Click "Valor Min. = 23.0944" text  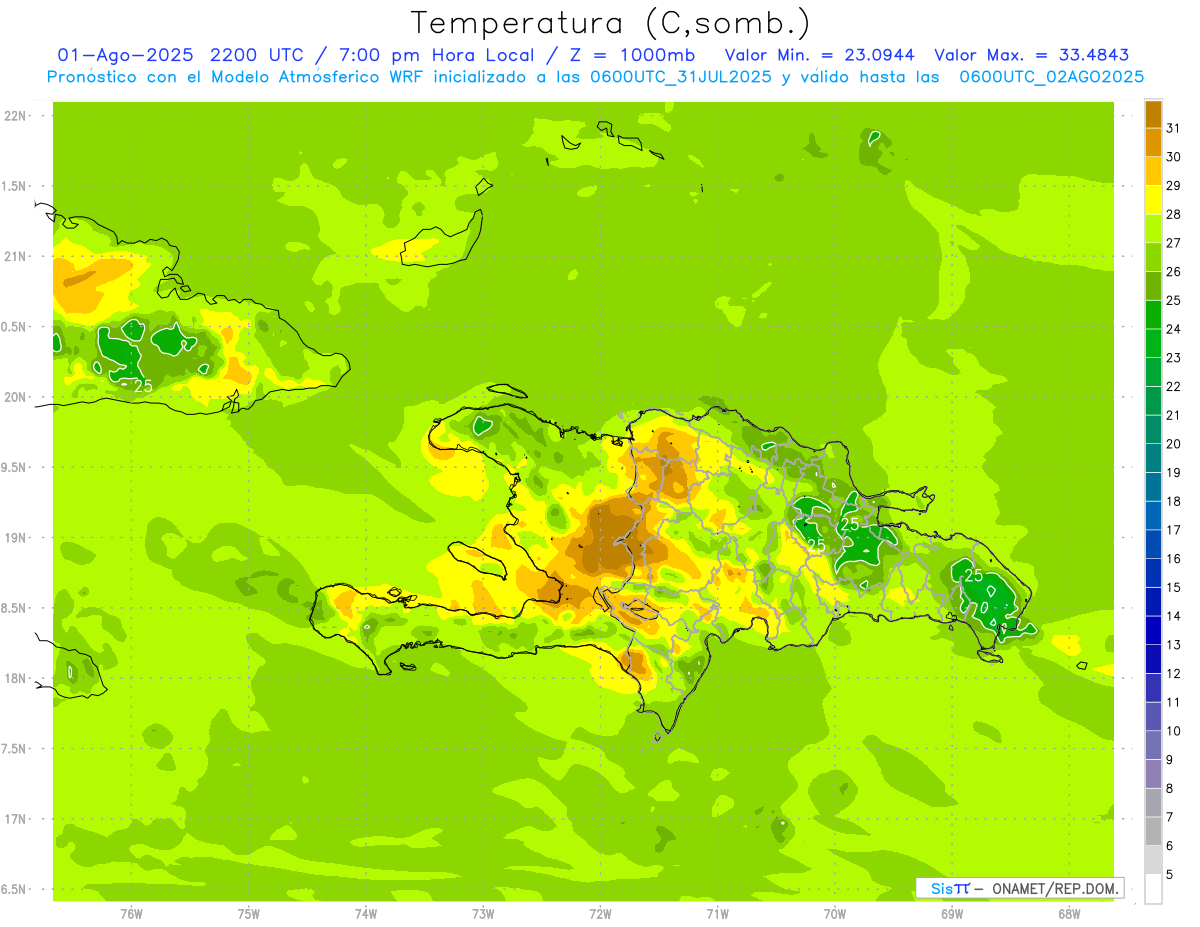[x=819, y=55]
